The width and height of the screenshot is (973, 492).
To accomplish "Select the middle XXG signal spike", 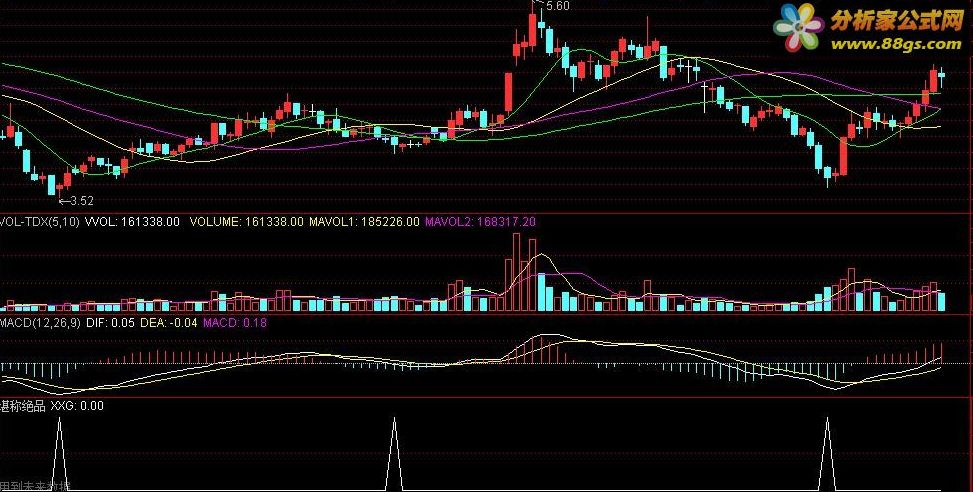I will click(x=394, y=454).
